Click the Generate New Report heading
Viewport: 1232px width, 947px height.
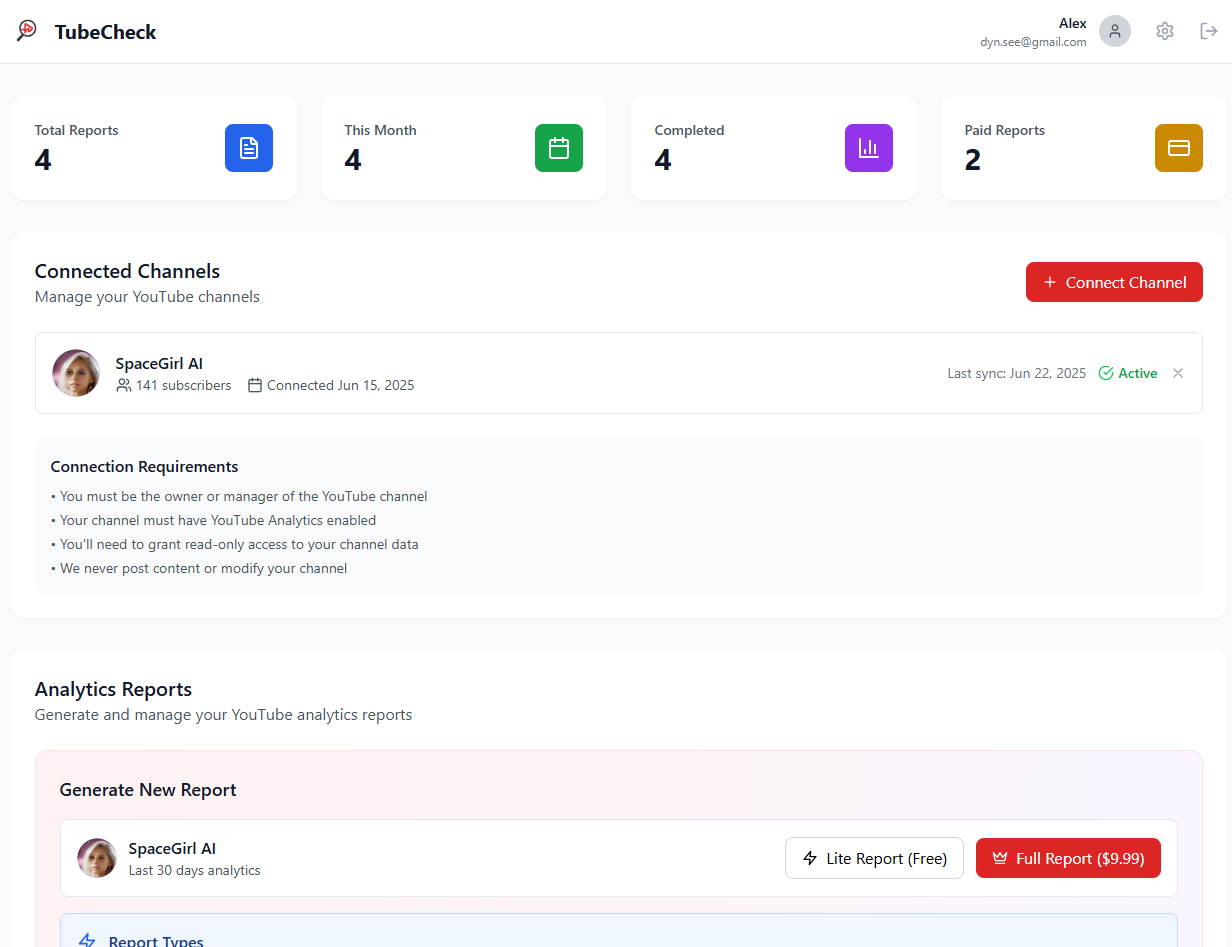point(148,790)
